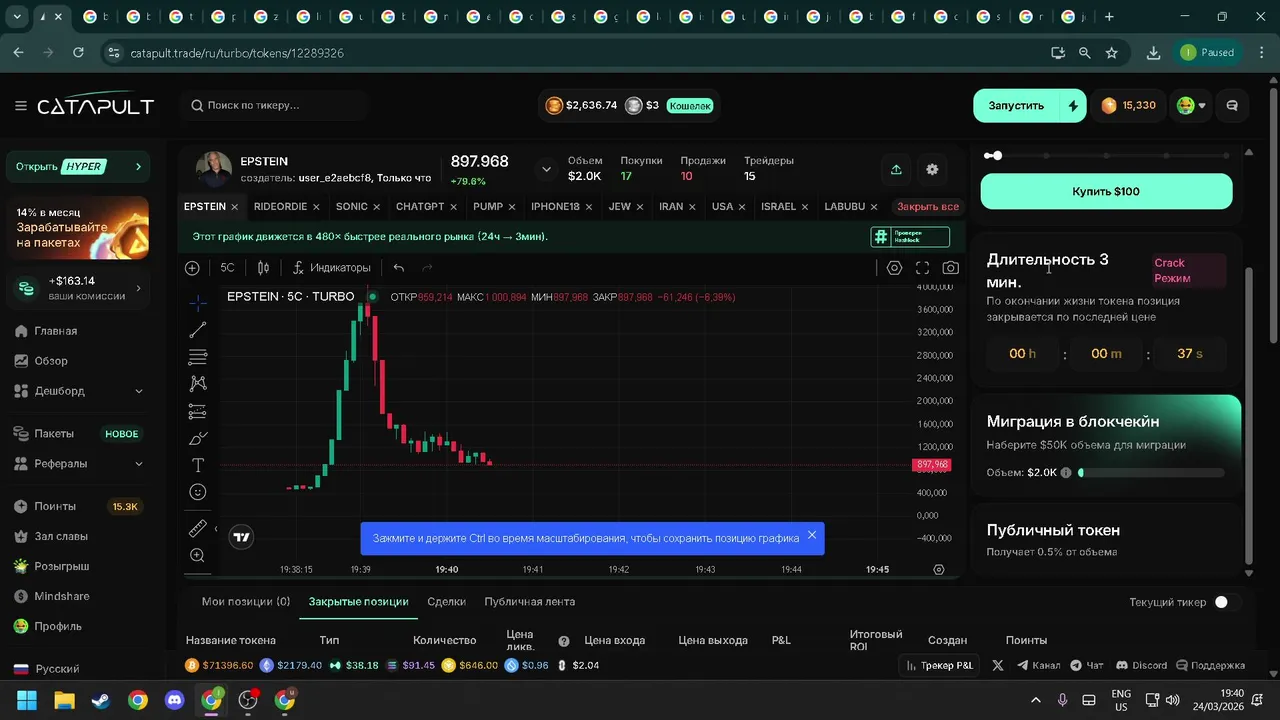
Task: Open the Support link in footer
Action: pos(1211,665)
